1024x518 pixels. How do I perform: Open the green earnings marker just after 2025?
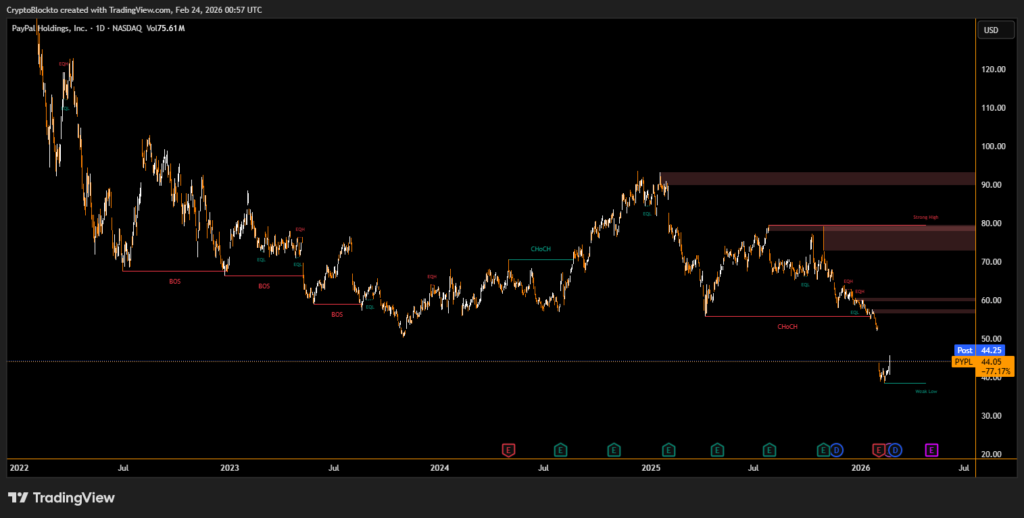pyautogui.click(x=668, y=450)
